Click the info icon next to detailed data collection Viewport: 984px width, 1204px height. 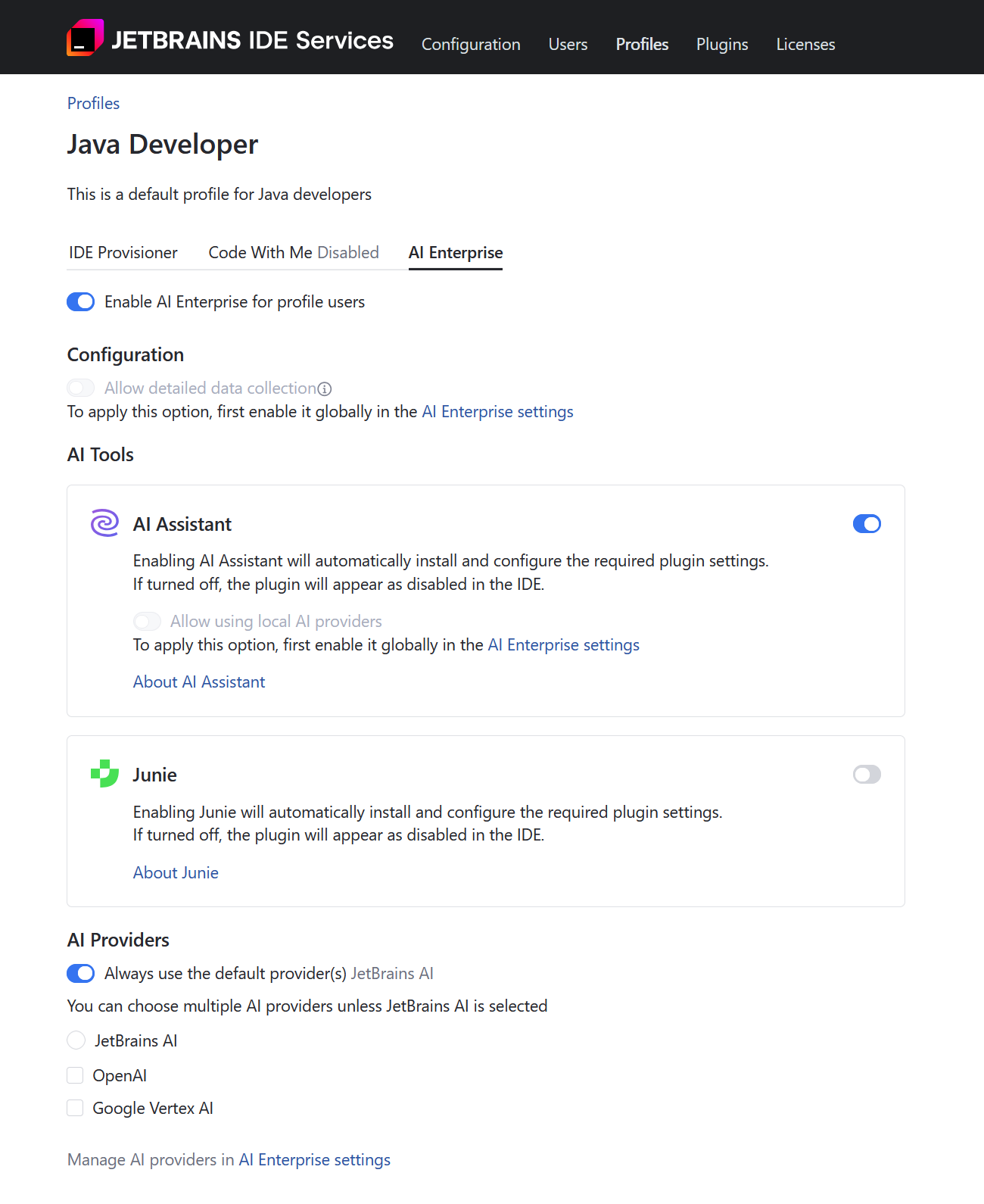pos(325,388)
